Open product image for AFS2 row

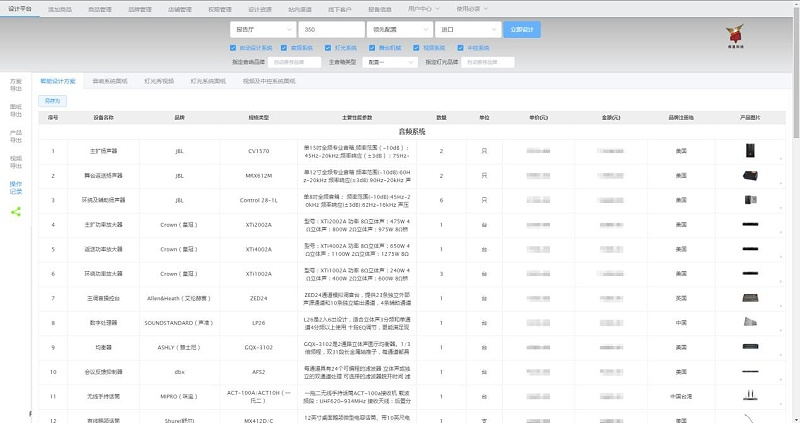[x=750, y=371]
